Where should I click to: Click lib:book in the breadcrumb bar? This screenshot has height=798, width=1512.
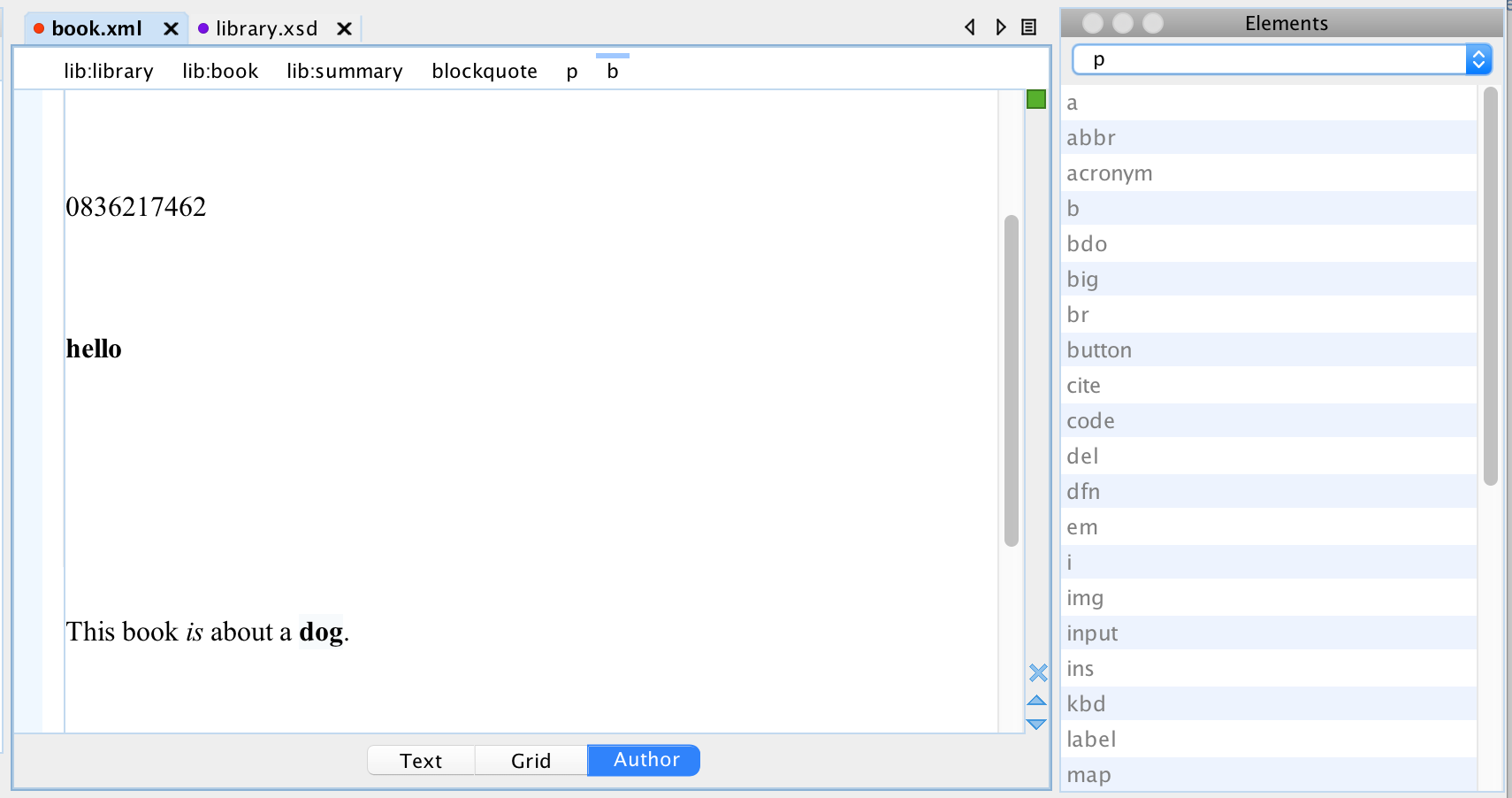(x=220, y=71)
